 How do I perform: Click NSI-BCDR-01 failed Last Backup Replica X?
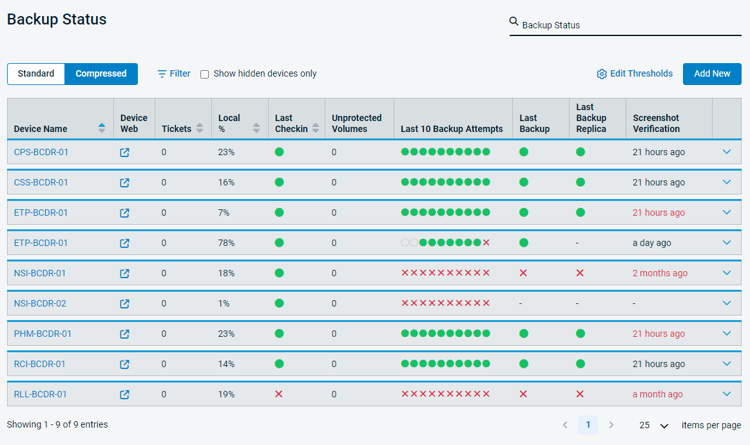580,273
